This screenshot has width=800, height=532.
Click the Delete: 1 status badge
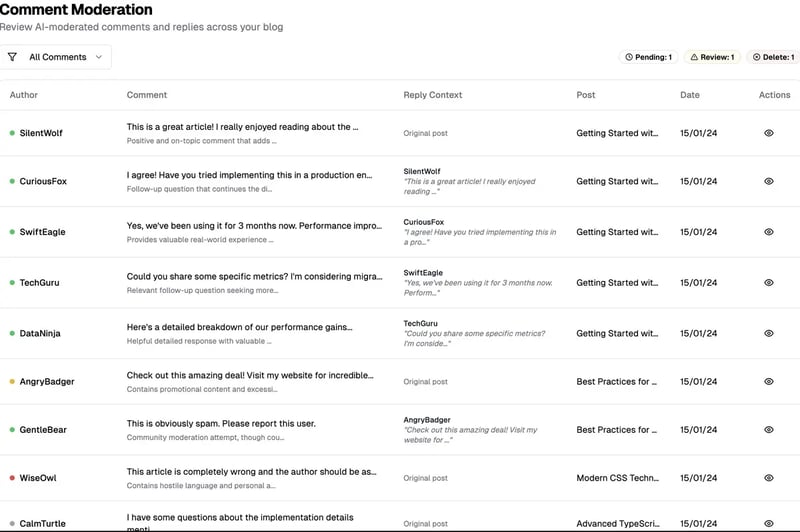pyautogui.click(x=773, y=57)
